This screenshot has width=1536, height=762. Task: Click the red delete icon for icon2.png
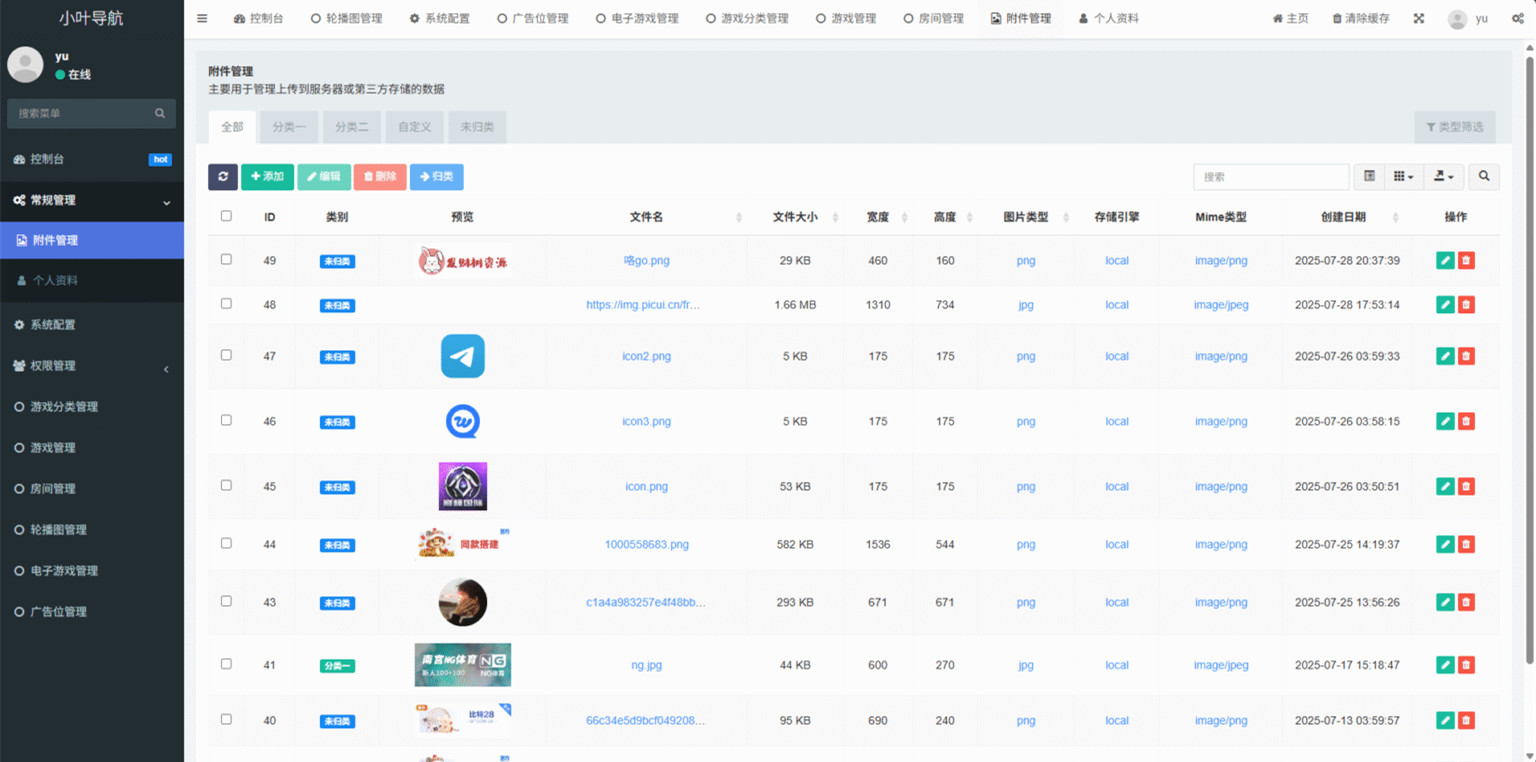point(1466,356)
